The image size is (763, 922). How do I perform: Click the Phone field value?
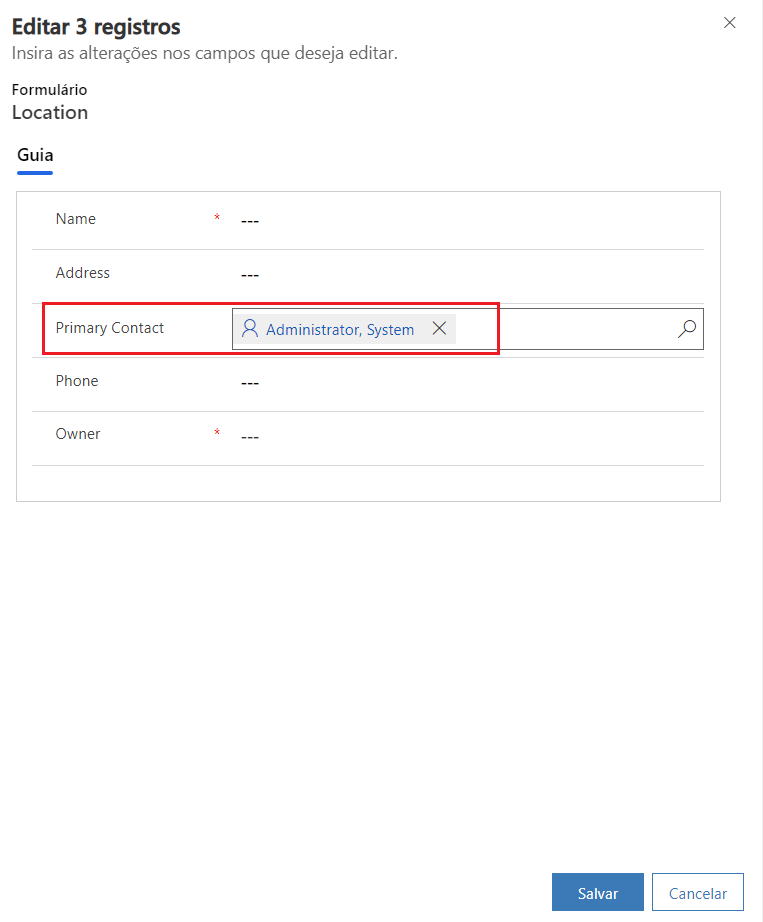250,383
